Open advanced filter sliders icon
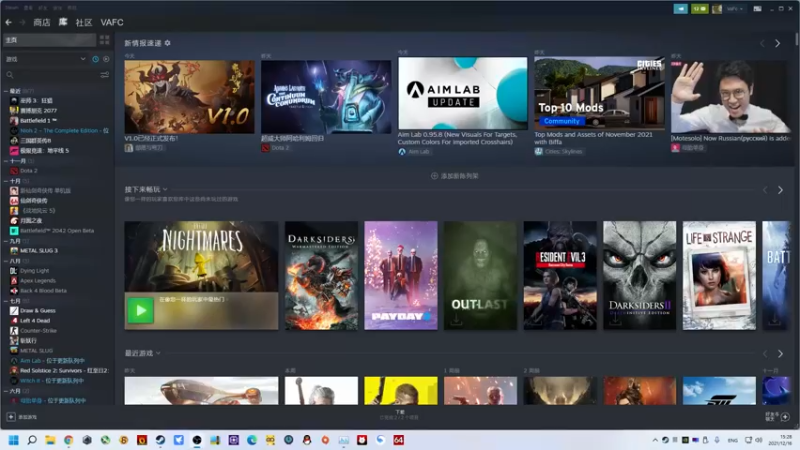 coord(105,75)
